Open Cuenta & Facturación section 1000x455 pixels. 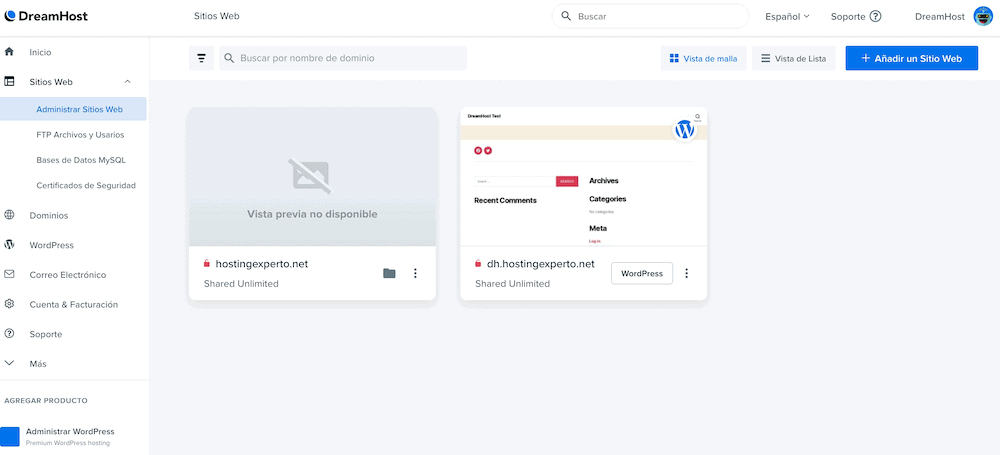click(73, 304)
